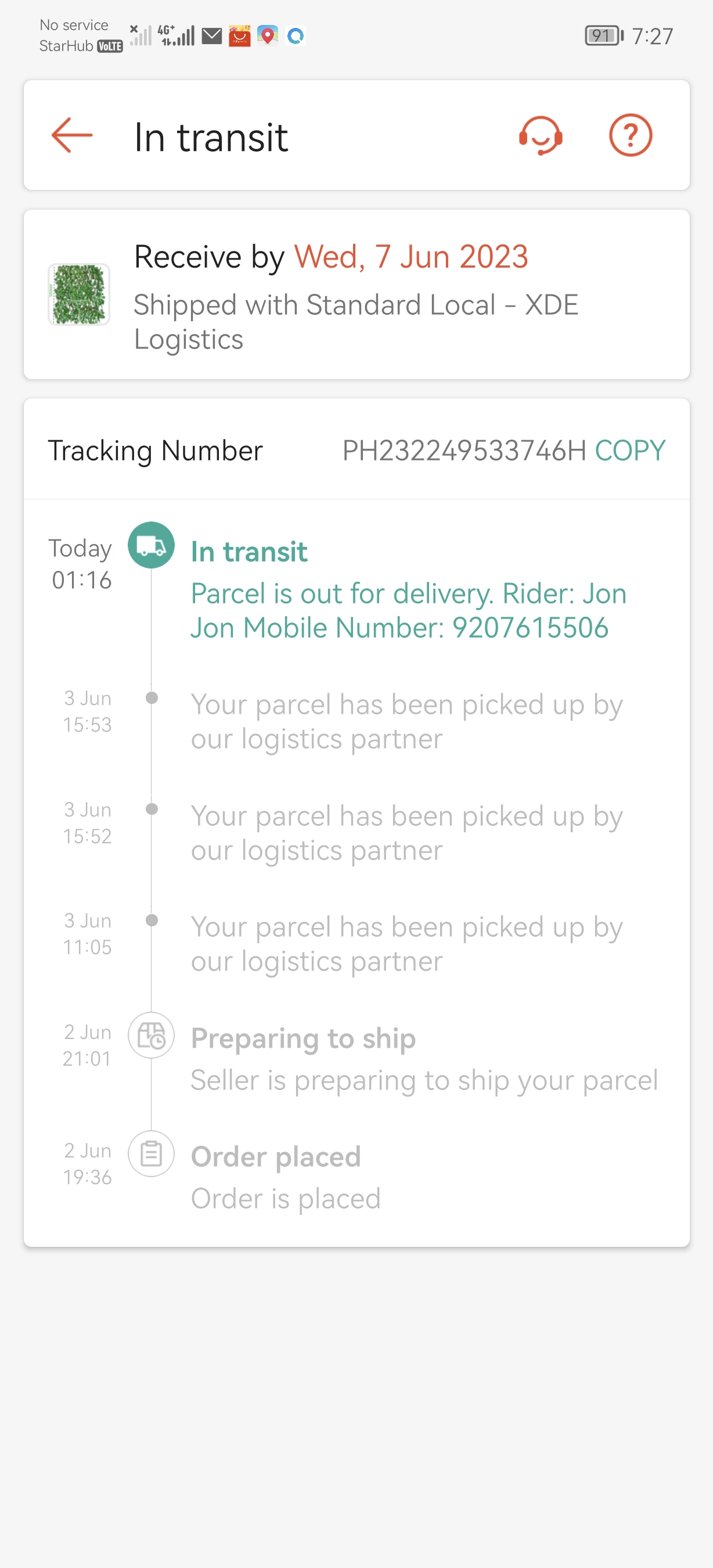Open the help question mark icon

[x=631, y=135]
